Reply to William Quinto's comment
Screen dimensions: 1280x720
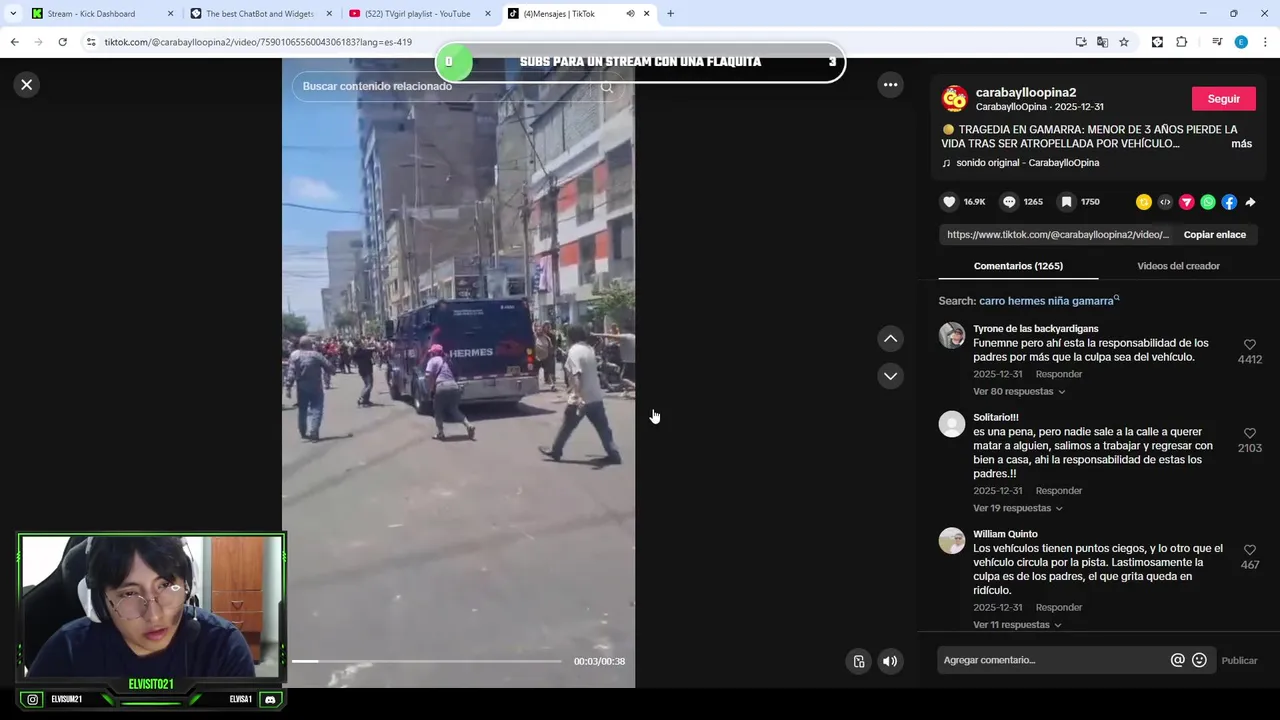click(x=1059, y=608)
